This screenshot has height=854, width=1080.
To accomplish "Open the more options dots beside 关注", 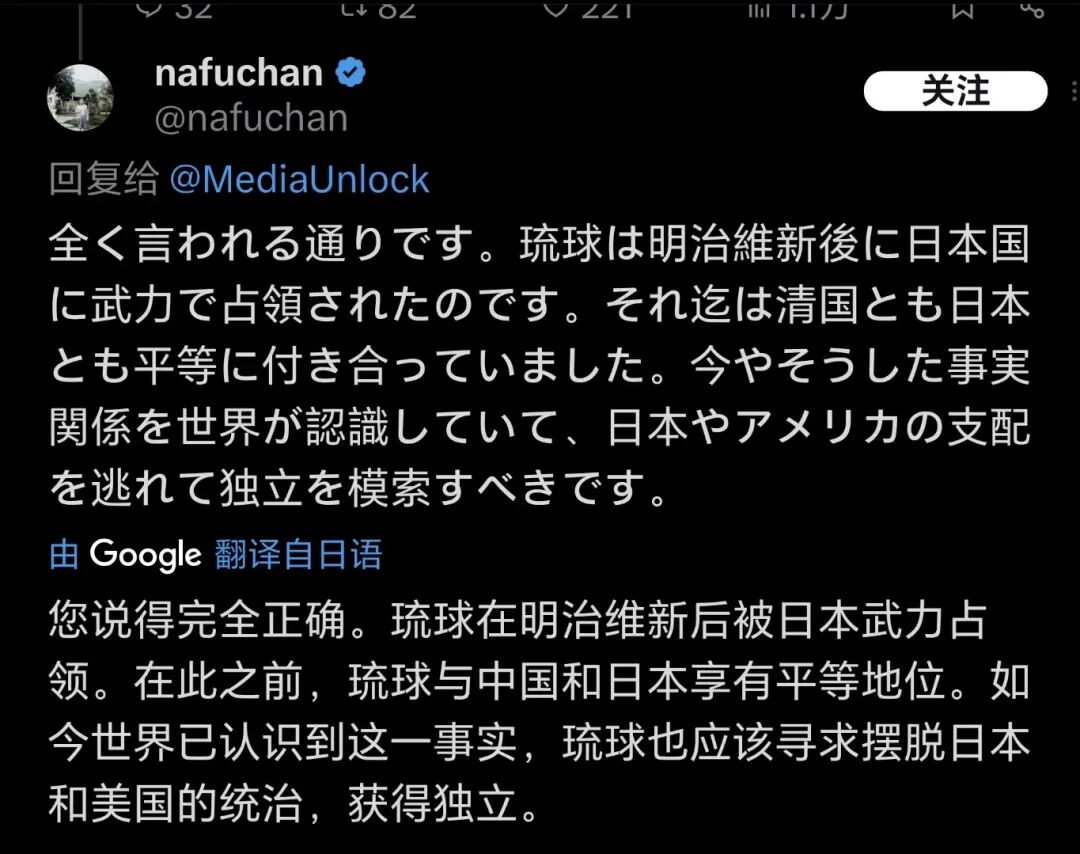I will point(1074,91).
